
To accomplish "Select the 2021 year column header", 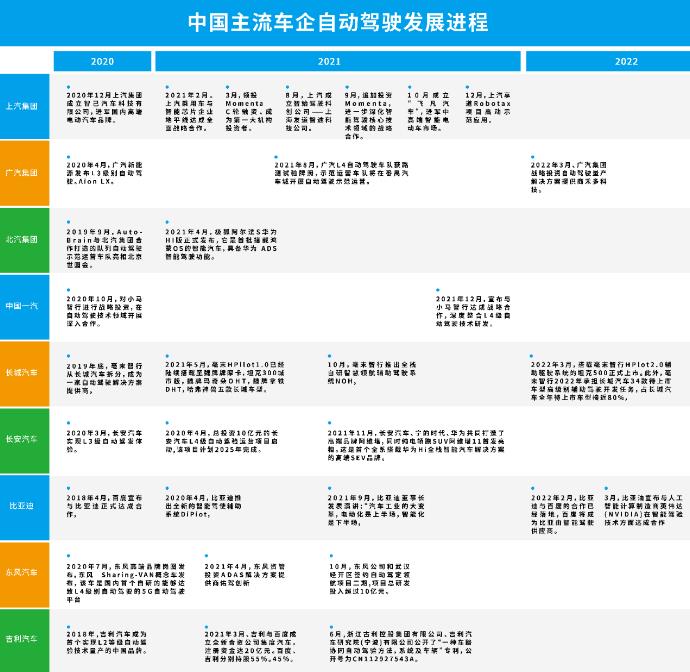I will click(338, 61).
